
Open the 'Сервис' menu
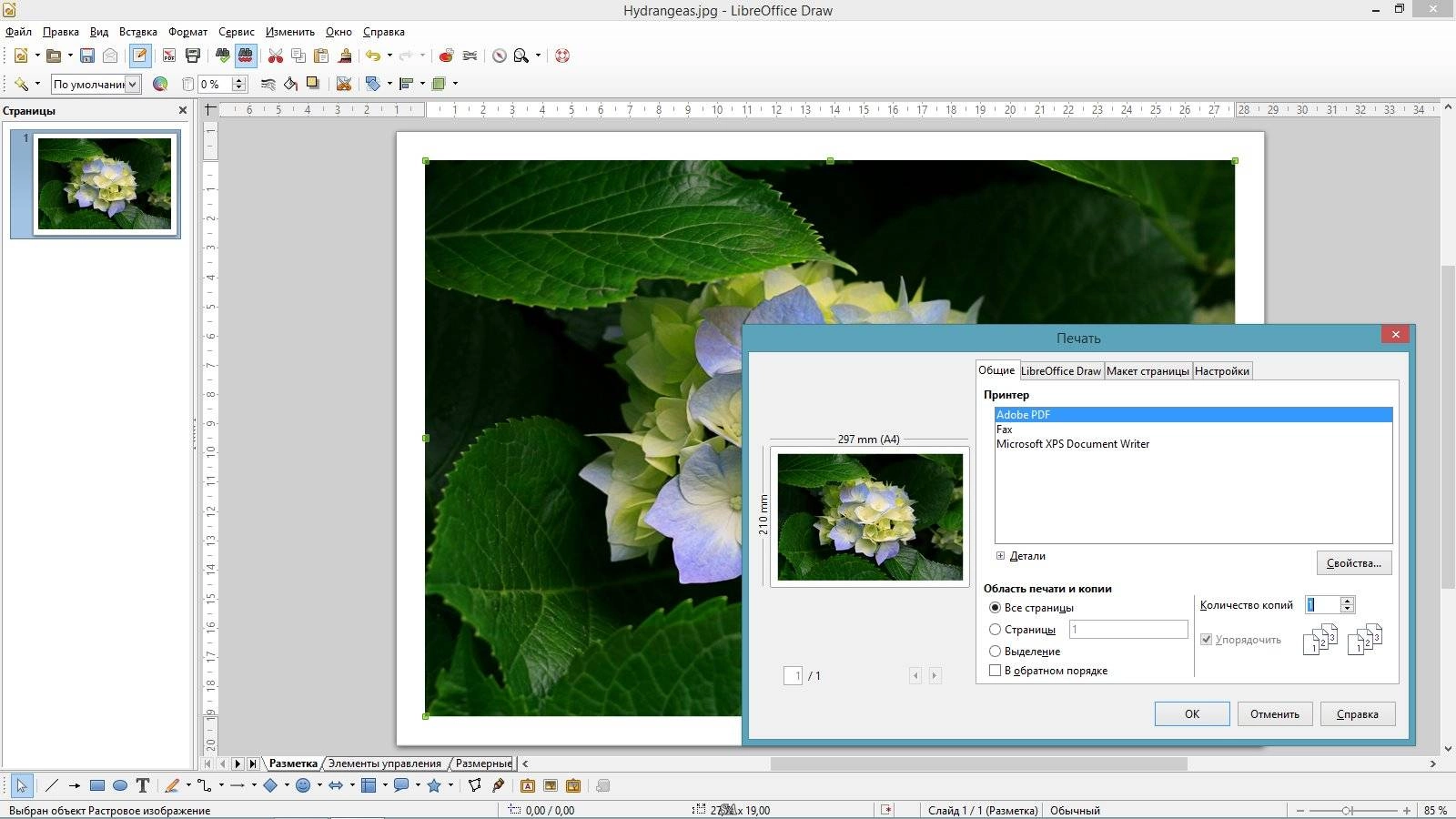click(x=237, y=32)
